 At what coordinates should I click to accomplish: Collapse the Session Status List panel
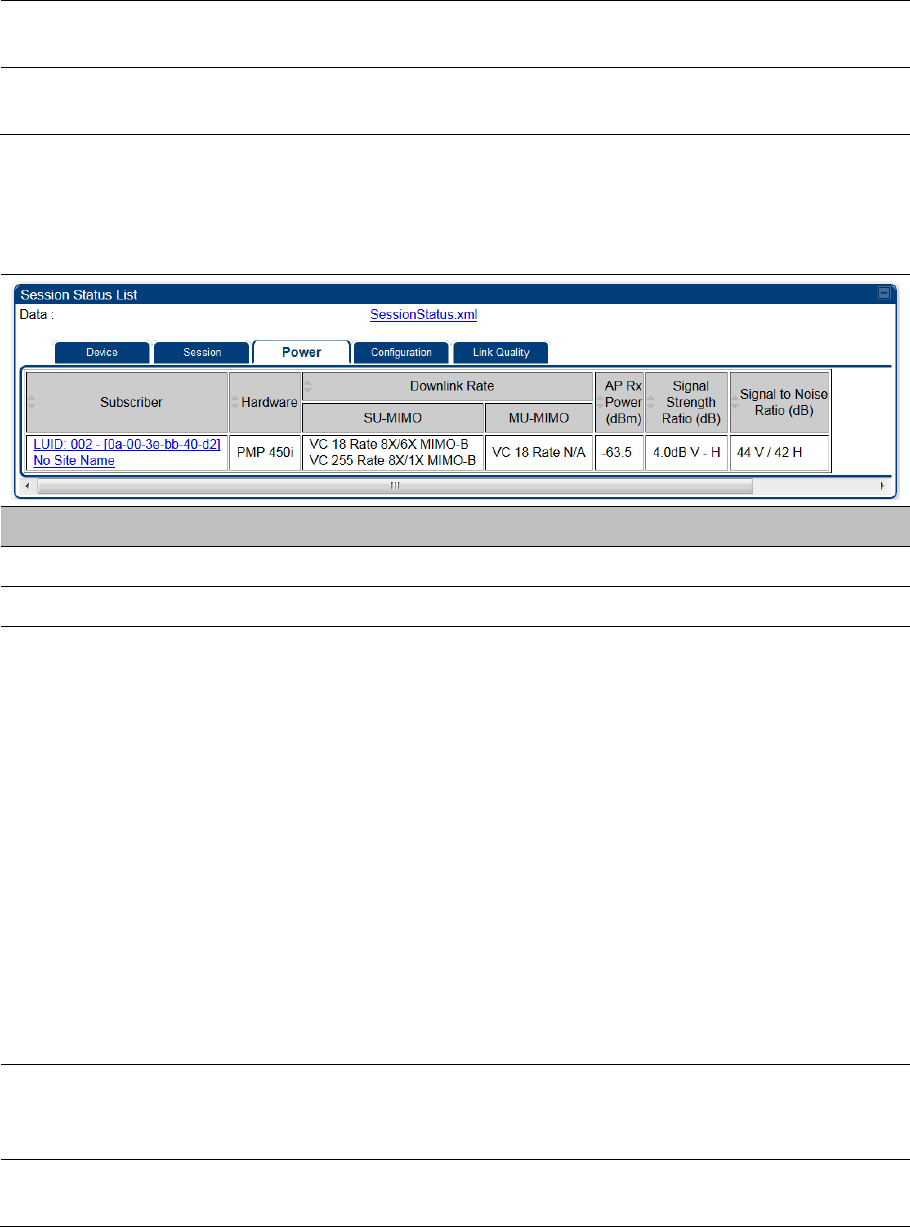pyautogui.click(x=884, y=294)
